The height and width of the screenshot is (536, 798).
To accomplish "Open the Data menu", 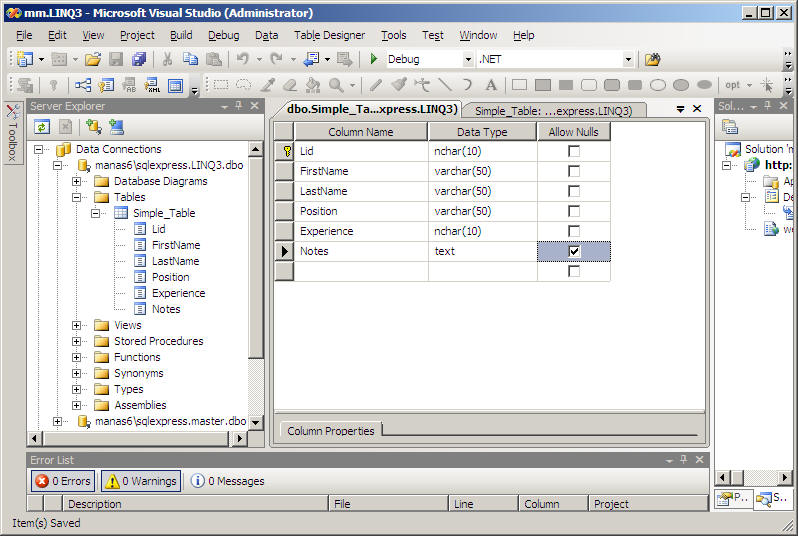I will [x=266, y=35].
